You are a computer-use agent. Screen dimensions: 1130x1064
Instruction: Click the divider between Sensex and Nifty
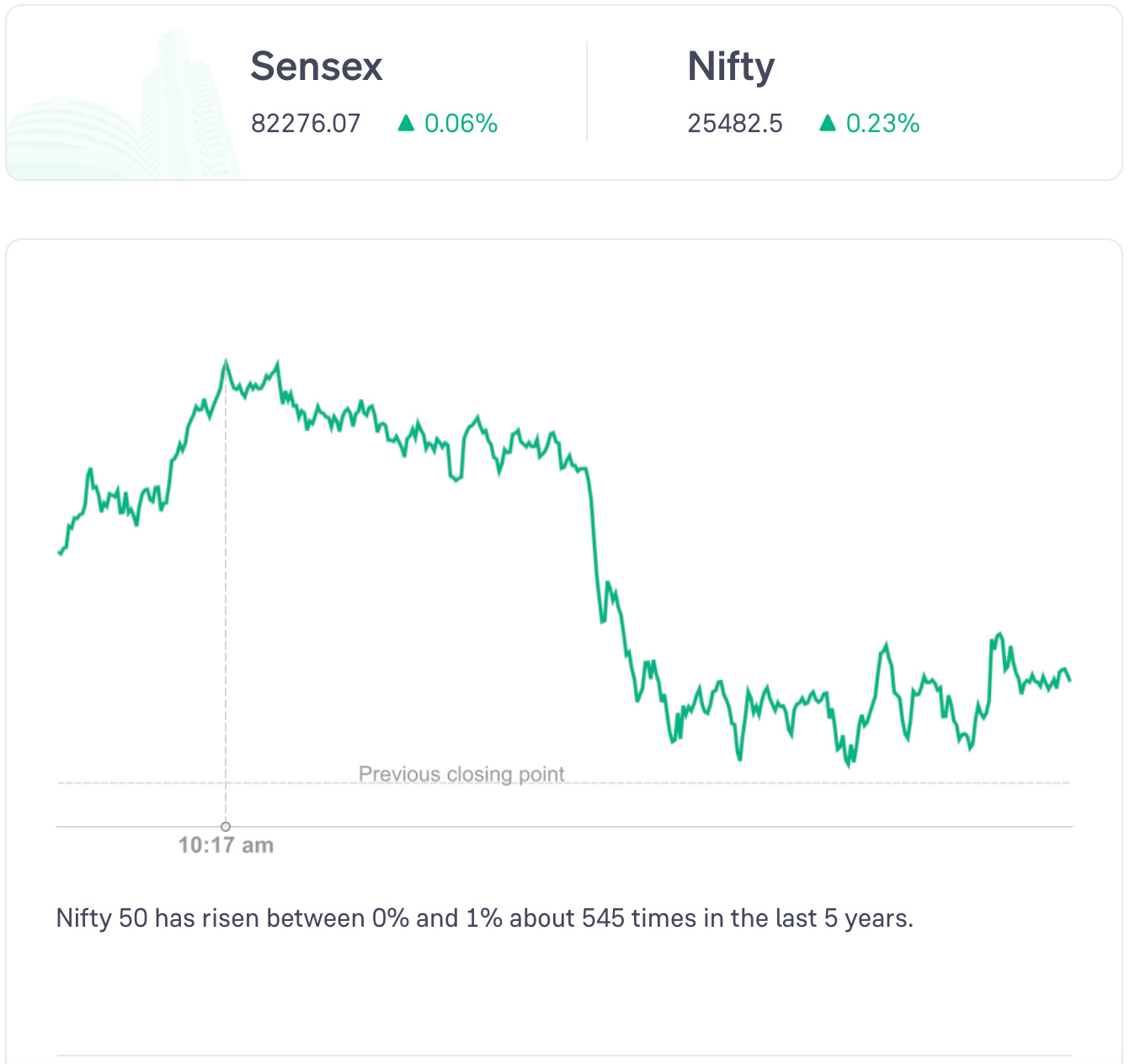587,93
